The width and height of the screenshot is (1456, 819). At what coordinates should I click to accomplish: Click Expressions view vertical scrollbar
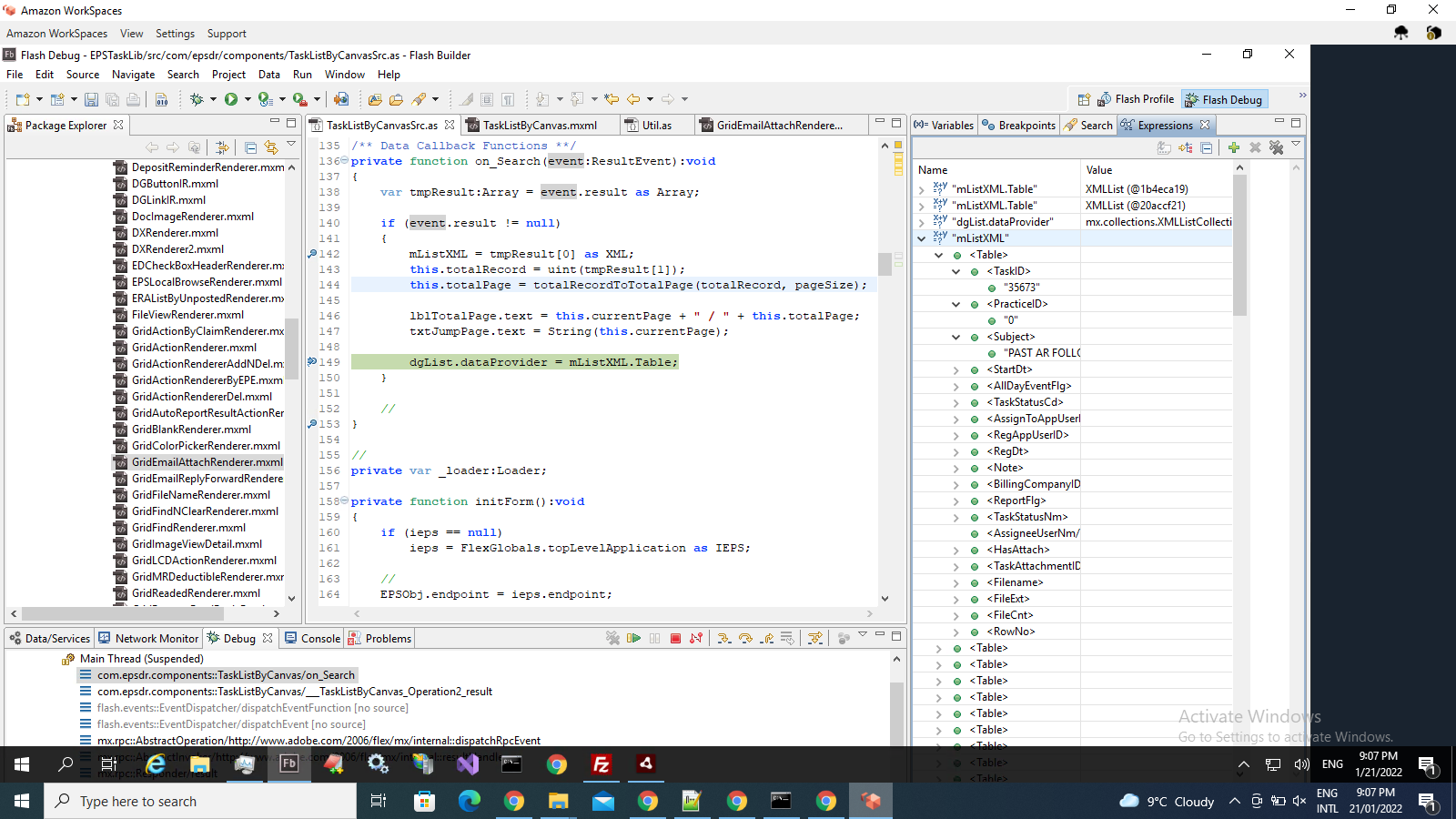[1239, 246]
